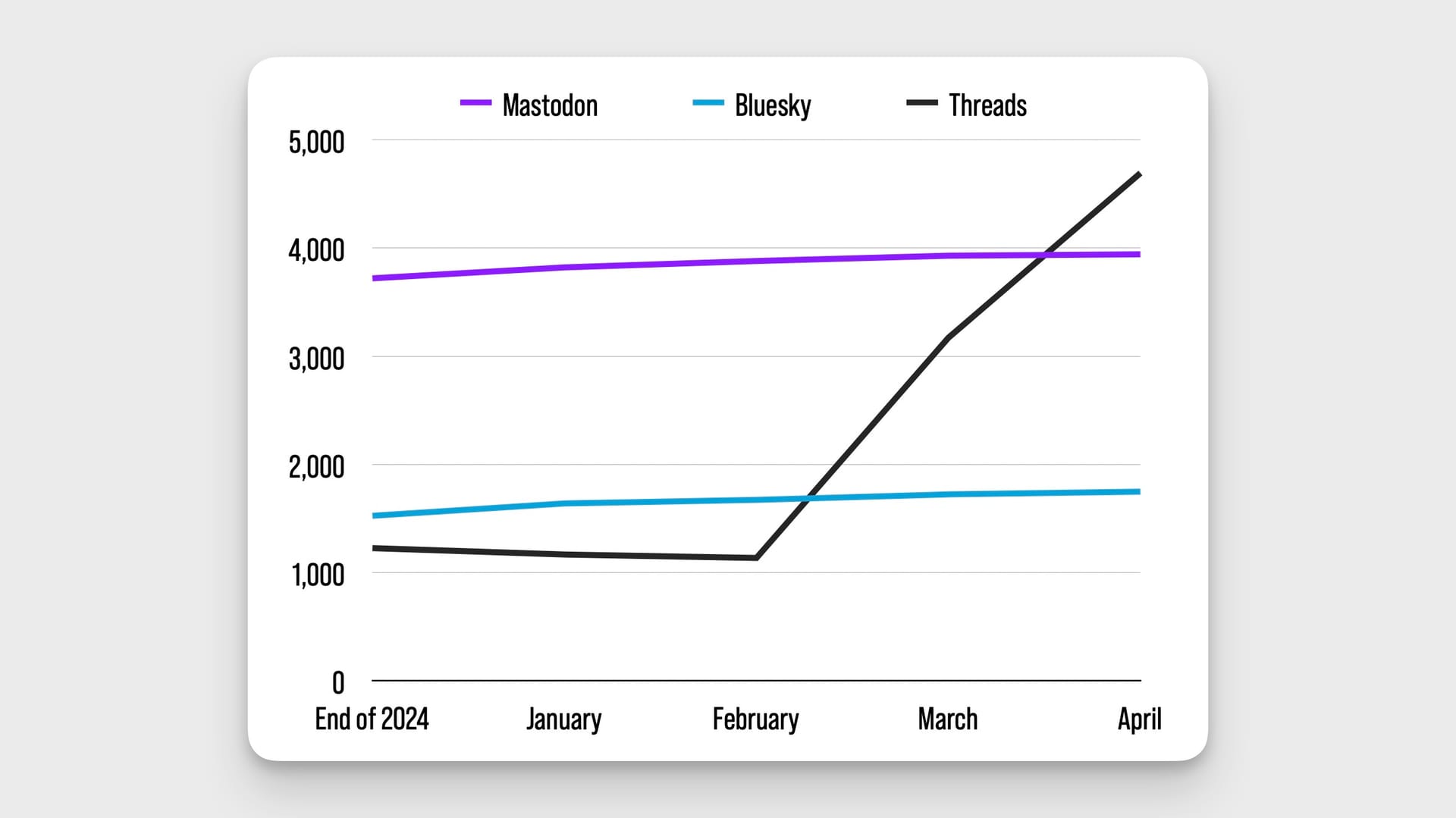Select the Threads legend label
1456x818 pixels.
(987, 105)
